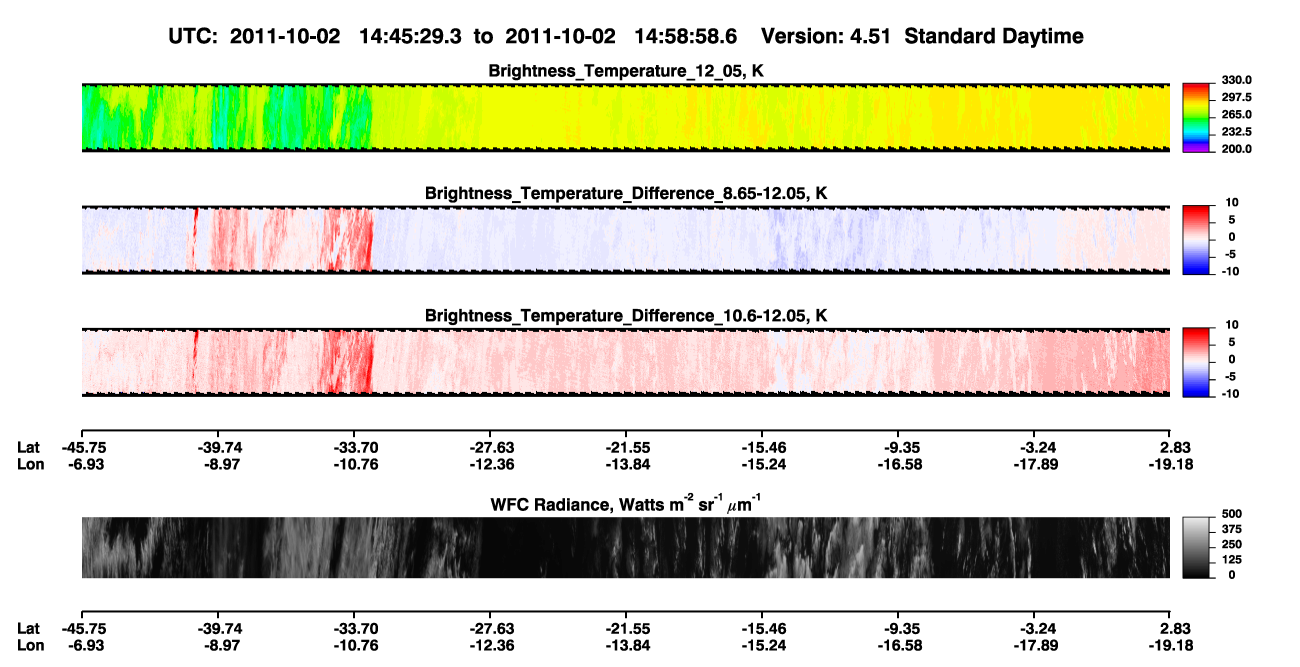This screenshot has width=1300, height=667.
Task: Click the 'Lon' row label under the WFC Radiance strip
Action: 29,644
